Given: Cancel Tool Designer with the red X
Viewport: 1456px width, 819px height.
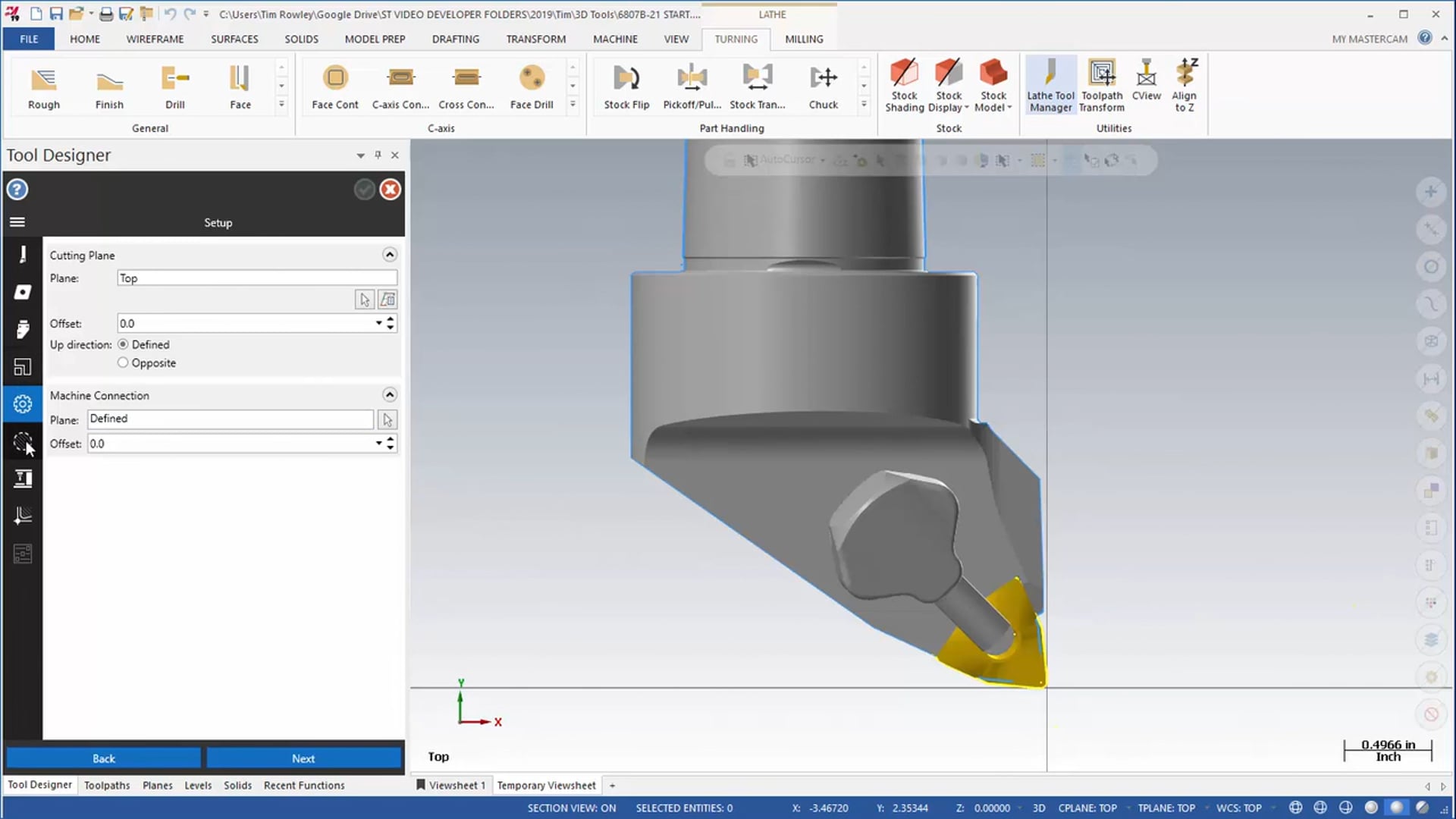Looking at the screenshot, I should pyautogui.click(x=391, y=190).
